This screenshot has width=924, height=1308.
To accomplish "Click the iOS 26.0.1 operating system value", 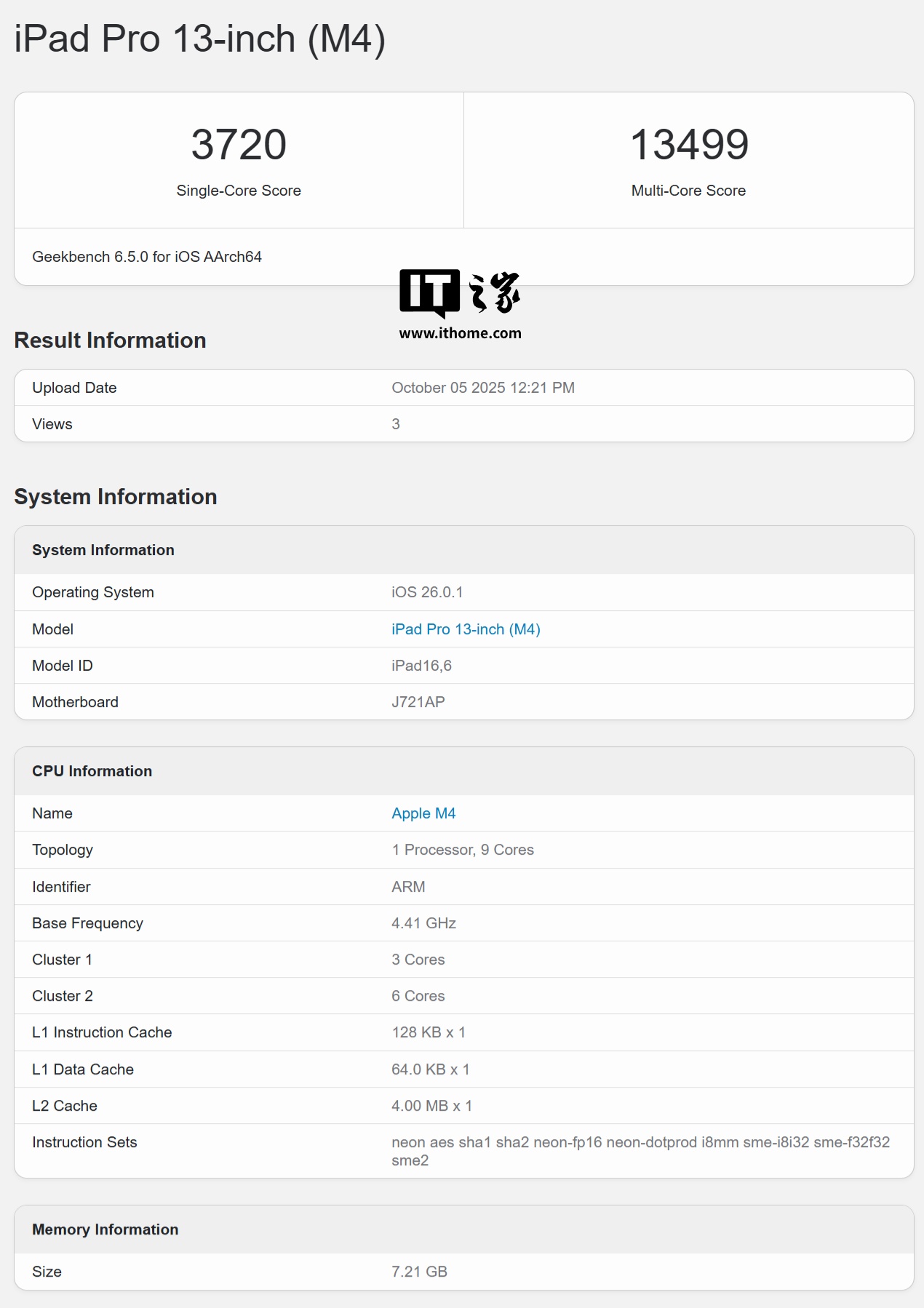I will (427, 592).
